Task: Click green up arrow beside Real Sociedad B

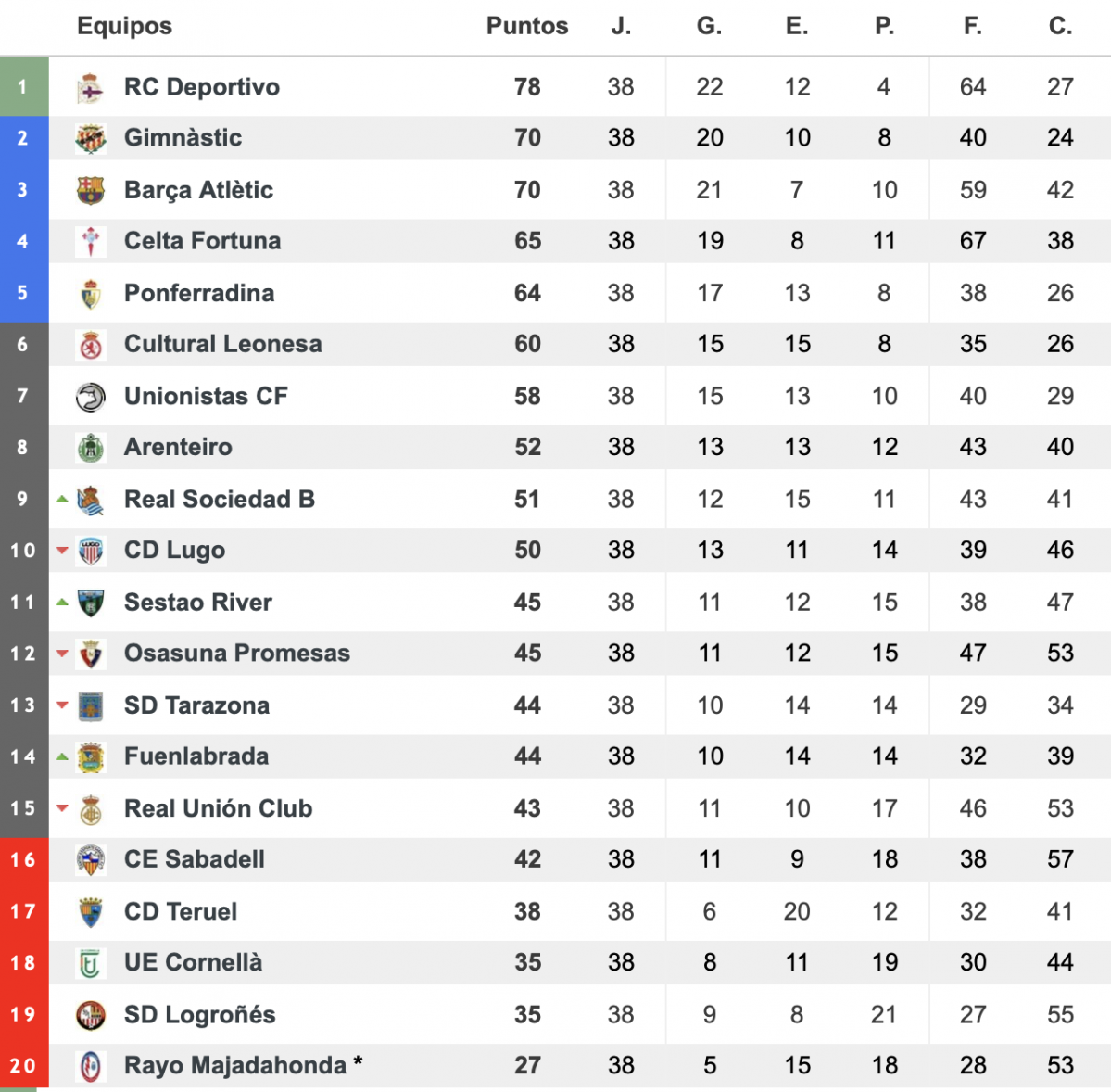Action: pos(62,500)
